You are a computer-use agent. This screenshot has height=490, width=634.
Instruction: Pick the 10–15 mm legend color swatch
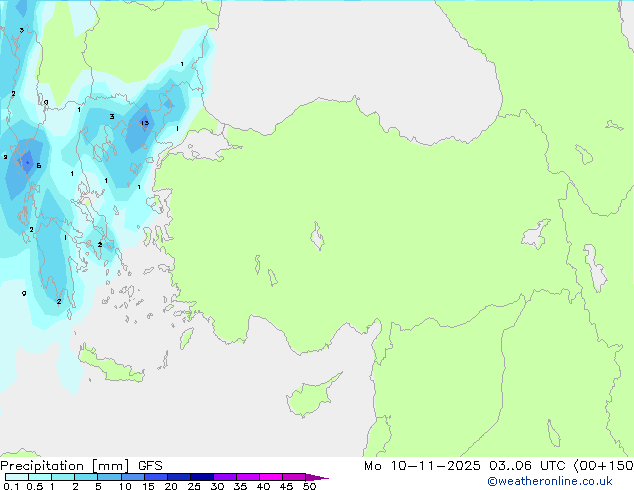pos(132,477)
